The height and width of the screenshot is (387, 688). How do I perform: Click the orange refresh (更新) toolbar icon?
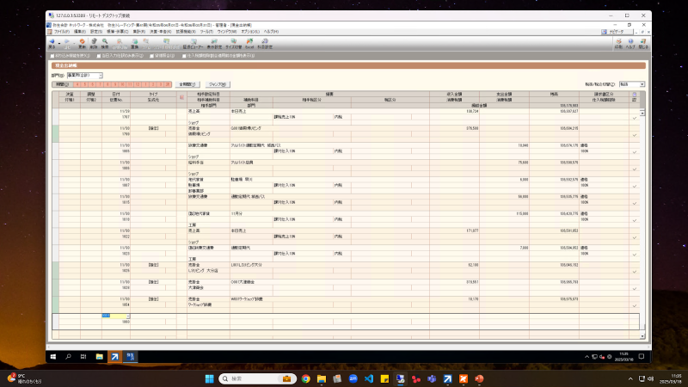82,43
